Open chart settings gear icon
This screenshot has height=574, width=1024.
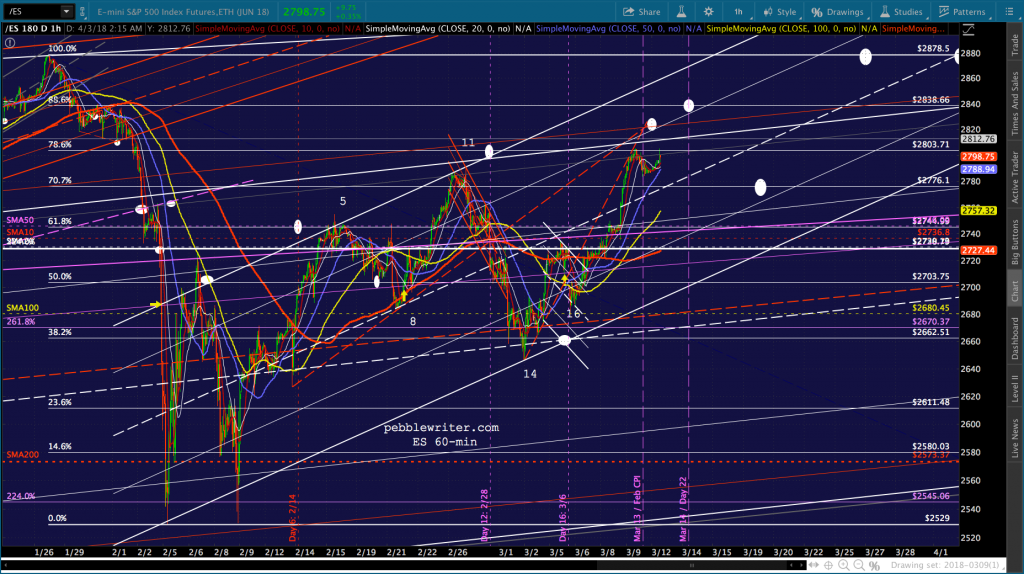coord(709,12)
